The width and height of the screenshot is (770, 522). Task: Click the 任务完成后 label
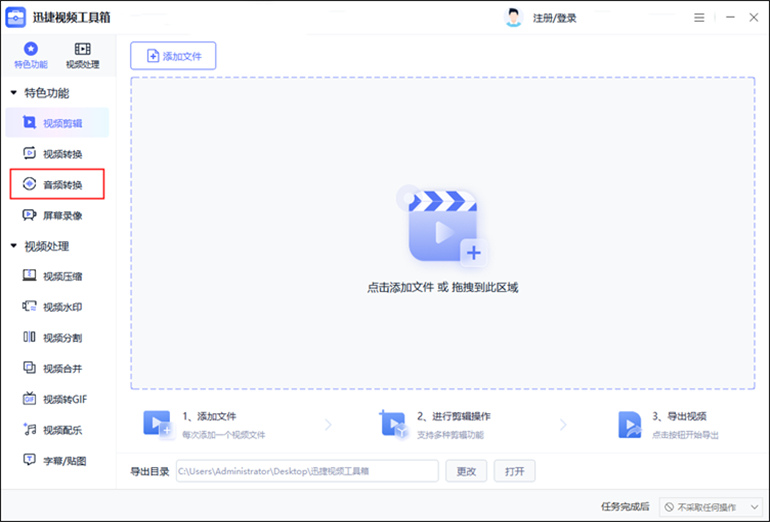[625, 506]
